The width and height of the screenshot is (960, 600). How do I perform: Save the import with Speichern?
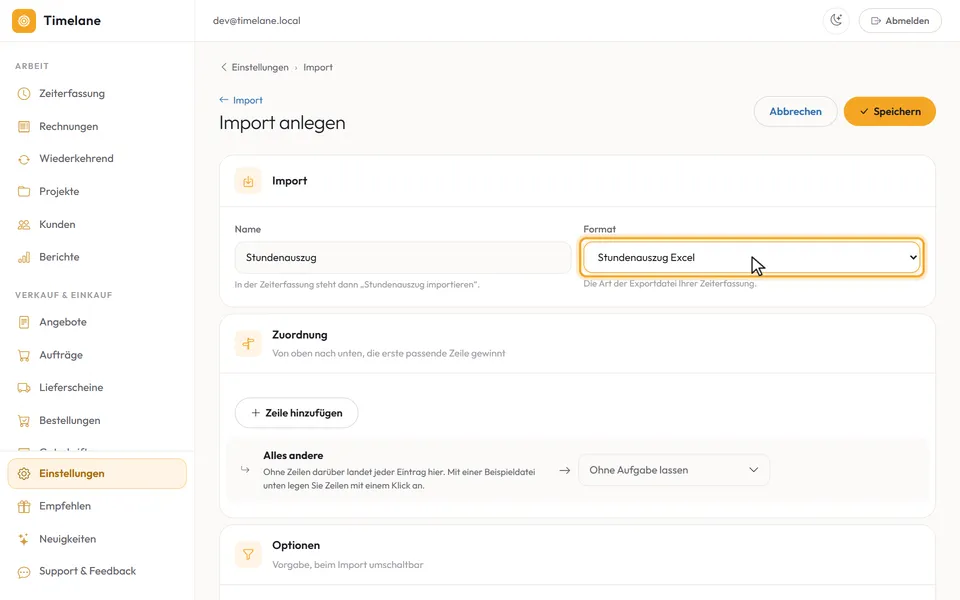890,111
